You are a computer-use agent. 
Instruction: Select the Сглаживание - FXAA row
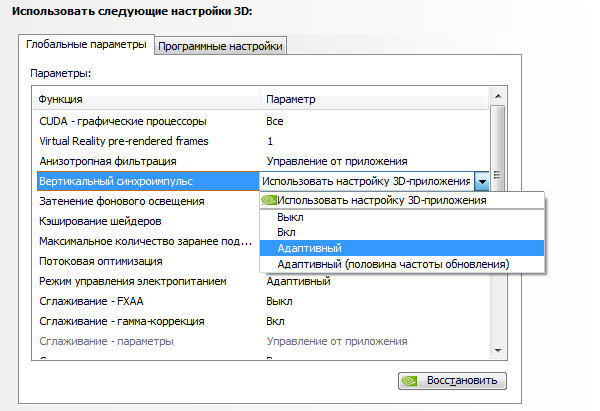tap(261, 301)
